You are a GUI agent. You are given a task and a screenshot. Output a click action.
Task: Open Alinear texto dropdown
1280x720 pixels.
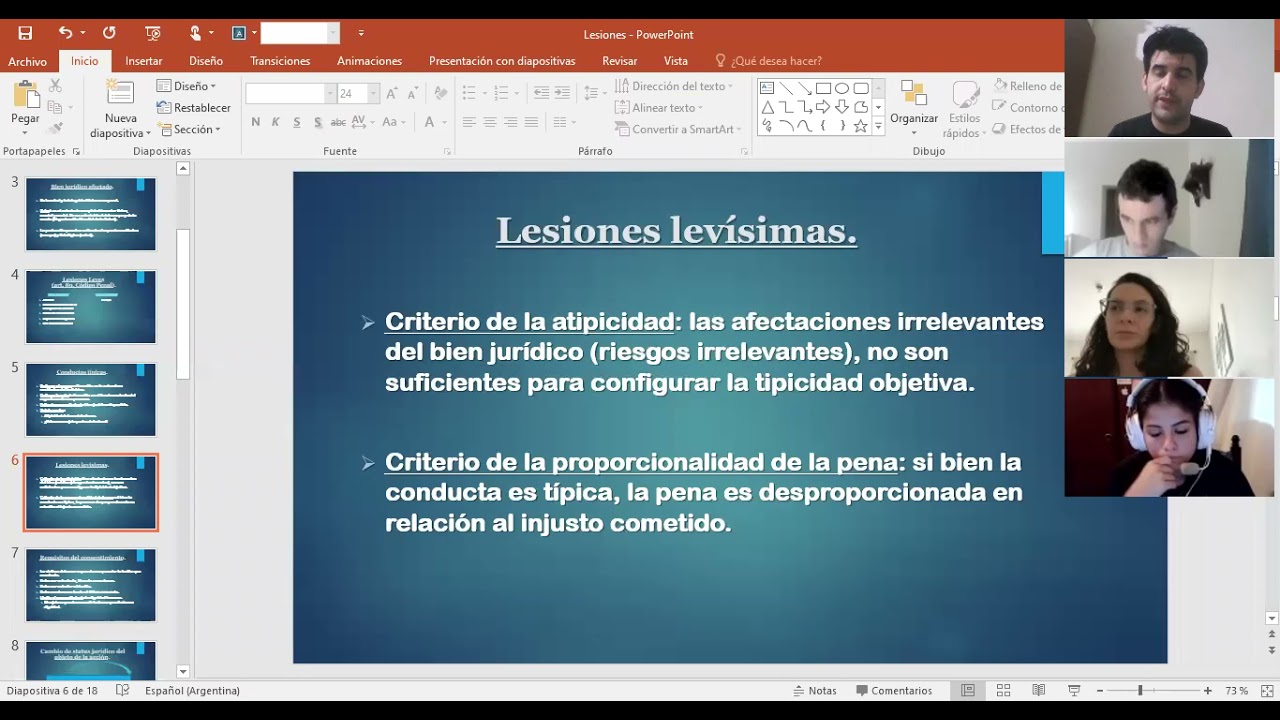click(x=658, y=108)
